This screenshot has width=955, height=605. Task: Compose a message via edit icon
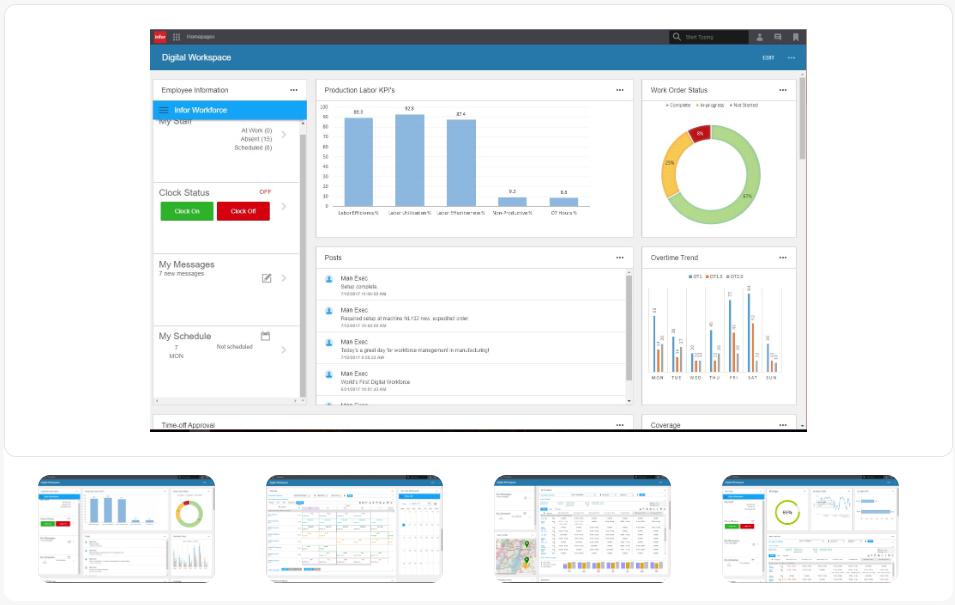point(267,278)
